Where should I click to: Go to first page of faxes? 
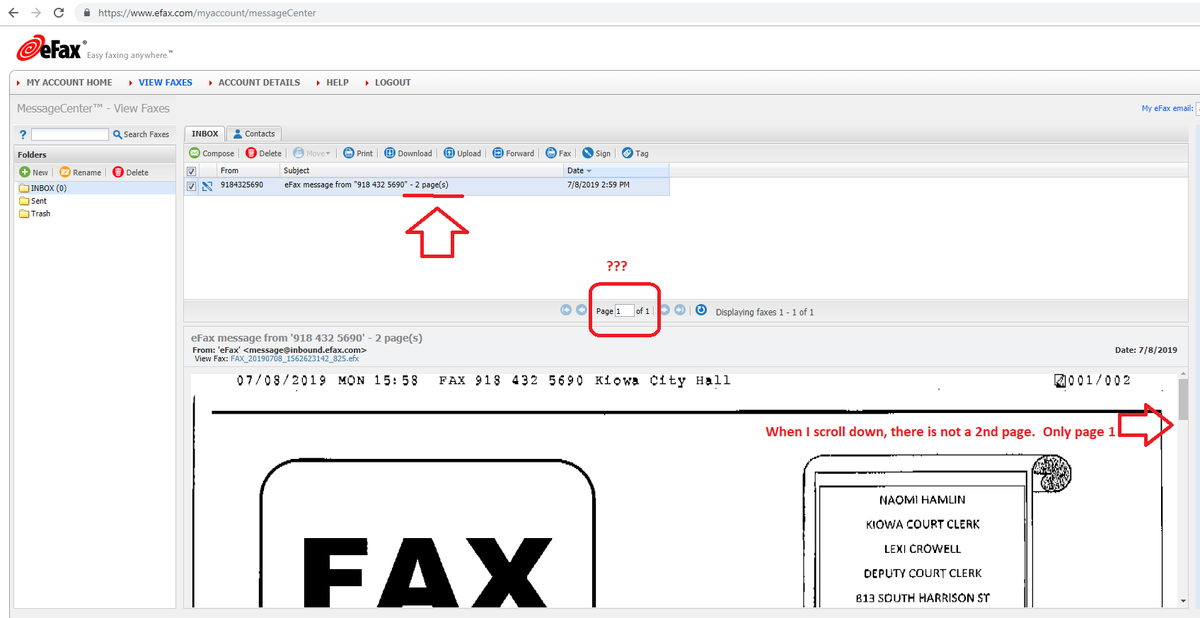[566, 311]
